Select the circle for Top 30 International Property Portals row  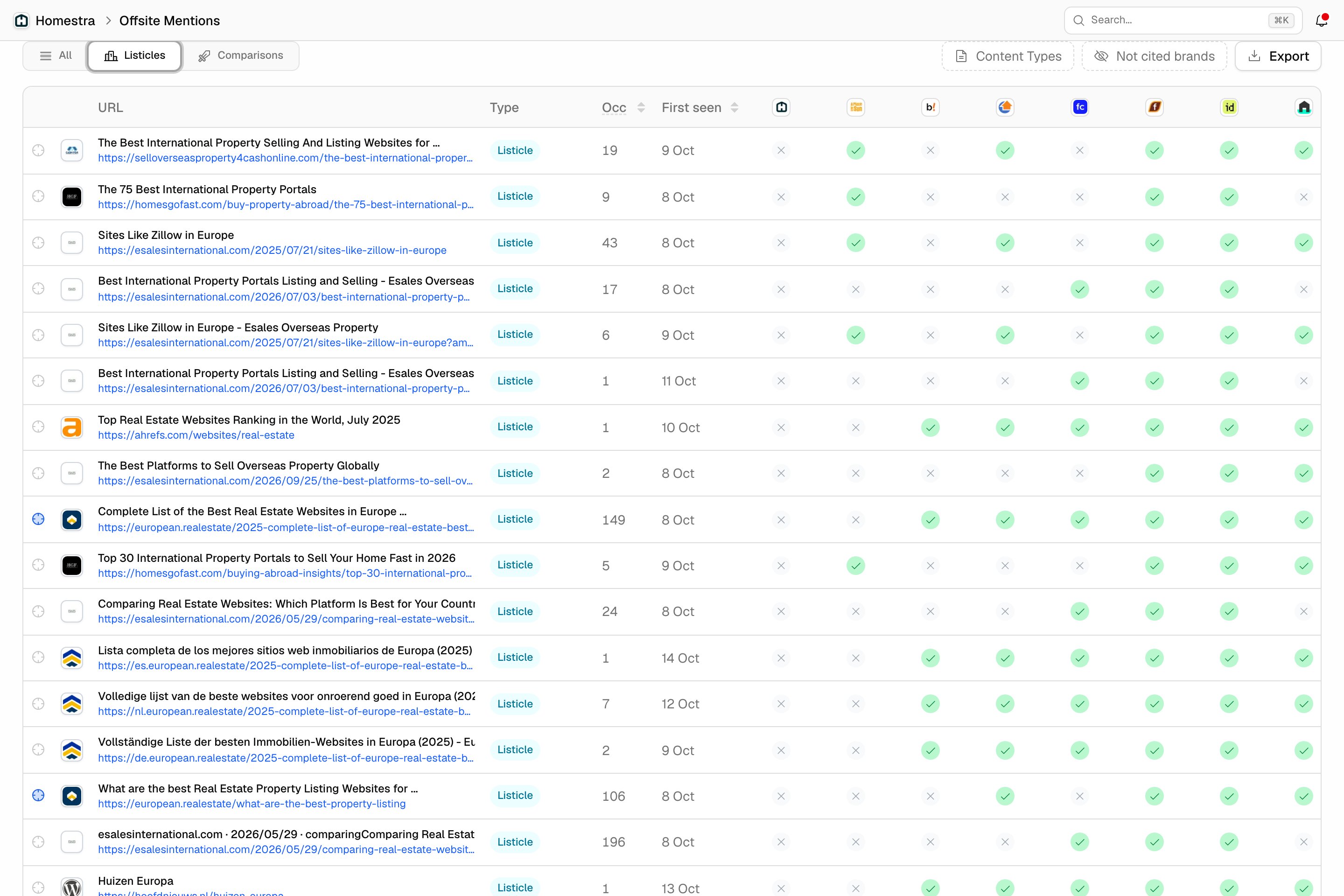38,565
